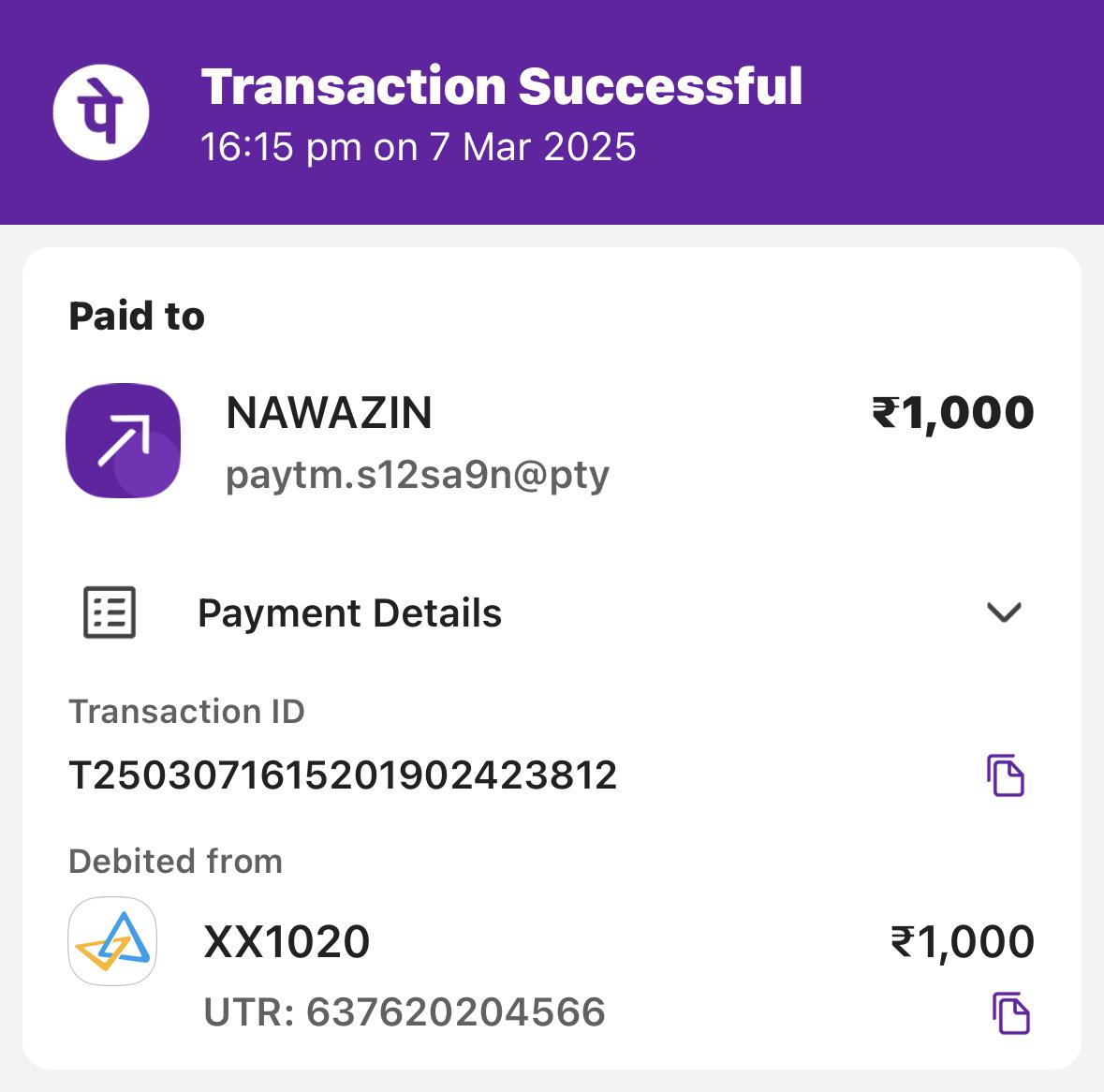Click the UTR: 637620204566 text
The image size is (1104, 1092).
click(405, 1012)
